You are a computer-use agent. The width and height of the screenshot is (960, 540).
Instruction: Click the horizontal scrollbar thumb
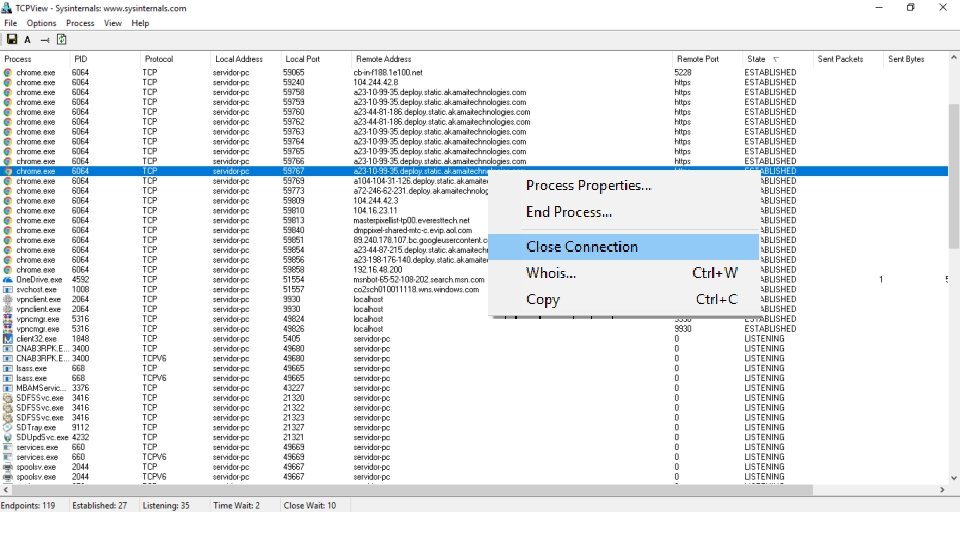[x=412, y=490]
